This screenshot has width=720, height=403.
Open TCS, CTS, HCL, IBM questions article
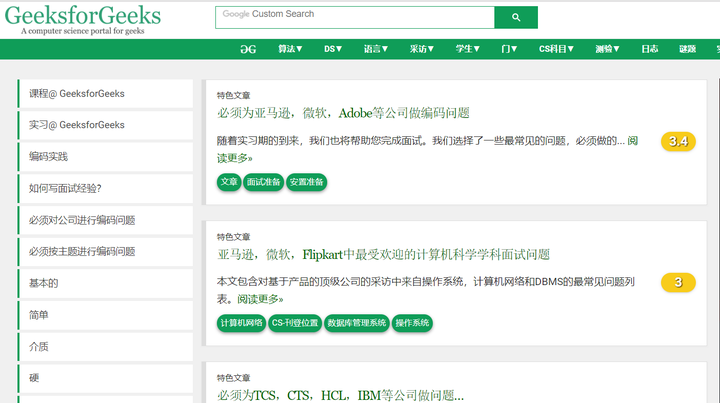(x=340, y=395)
